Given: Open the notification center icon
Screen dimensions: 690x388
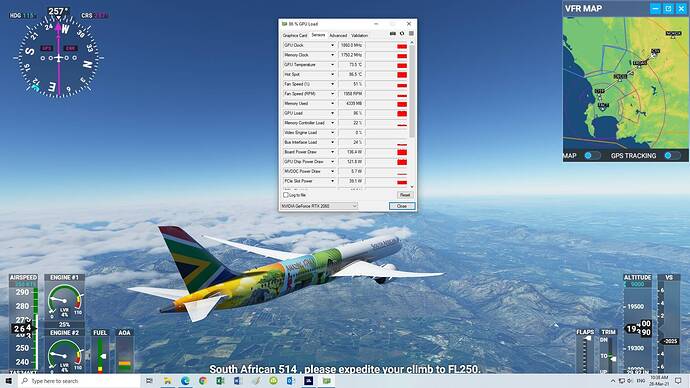Looking at the screenshot, I should click(678, 381).
